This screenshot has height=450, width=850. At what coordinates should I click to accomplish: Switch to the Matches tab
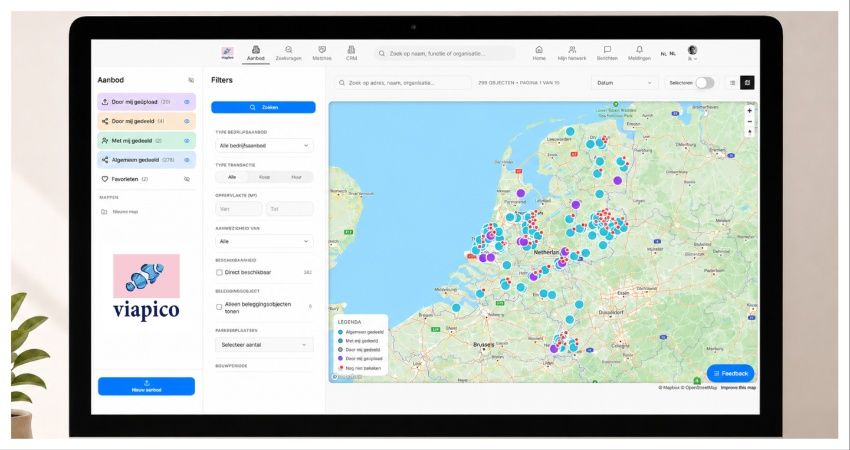322,53
